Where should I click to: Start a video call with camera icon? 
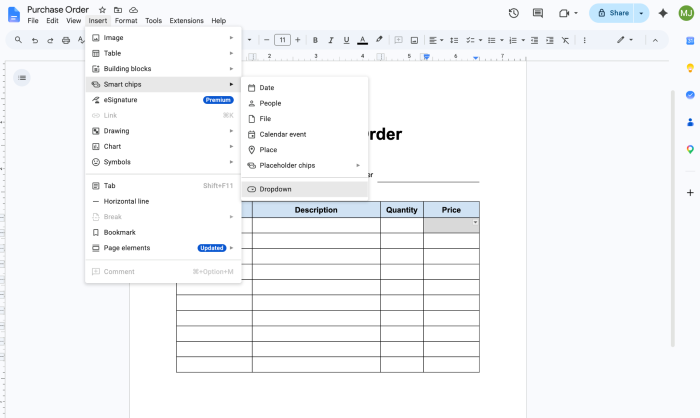(564, 13)
